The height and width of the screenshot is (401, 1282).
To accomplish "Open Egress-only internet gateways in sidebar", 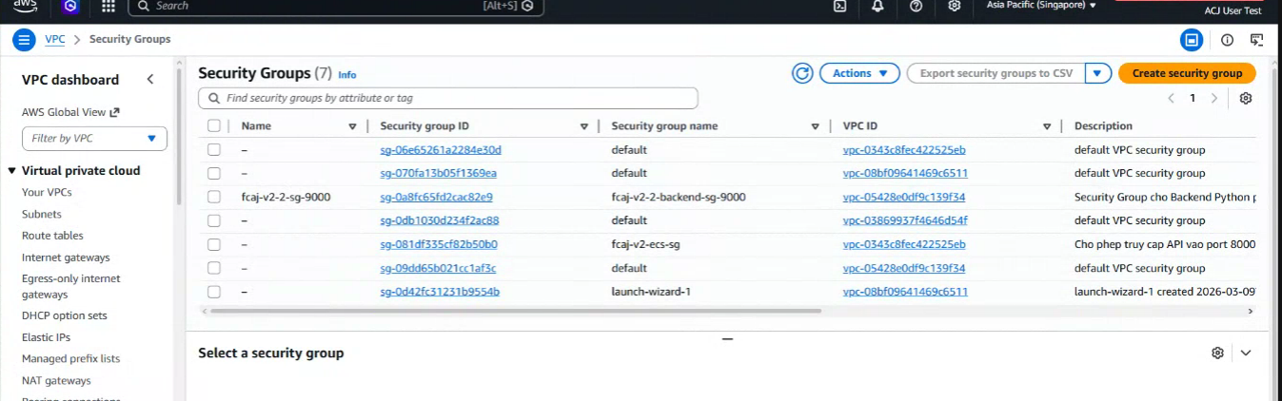I will pos(71,286).
